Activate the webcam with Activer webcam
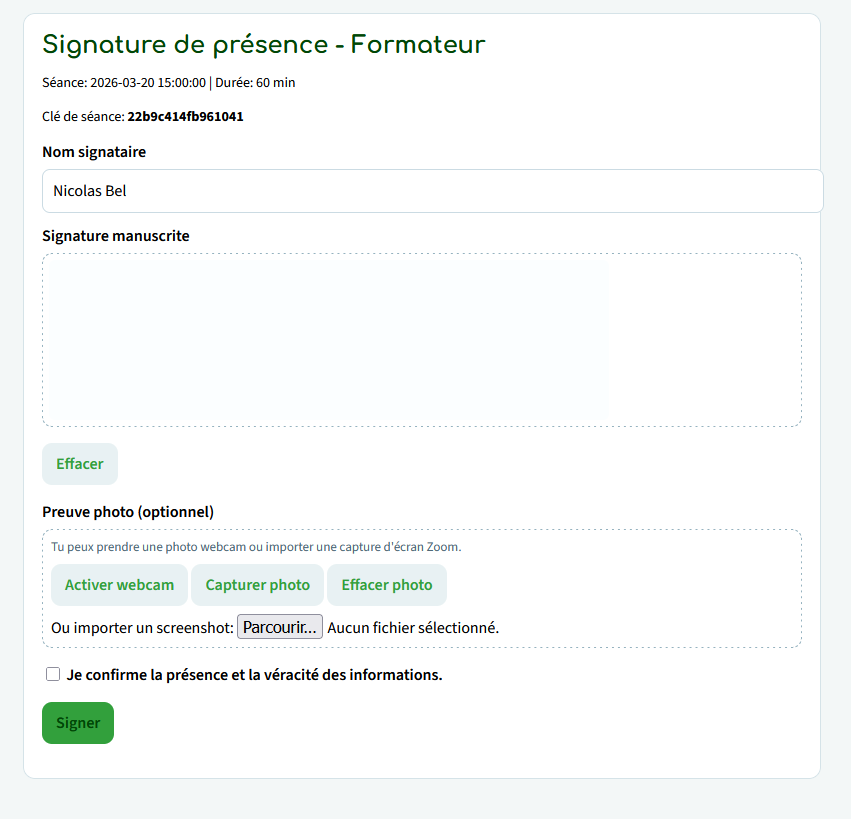 tap(119, 585)
